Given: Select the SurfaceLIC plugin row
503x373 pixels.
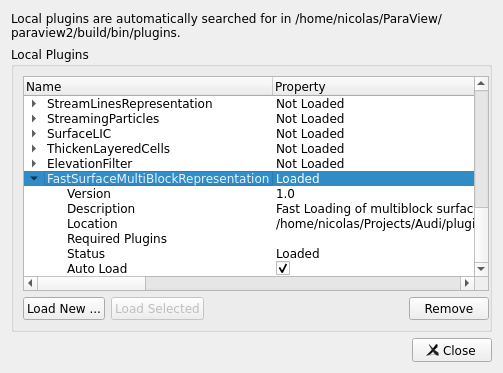Looking at the screenshot, I should 249,134.
